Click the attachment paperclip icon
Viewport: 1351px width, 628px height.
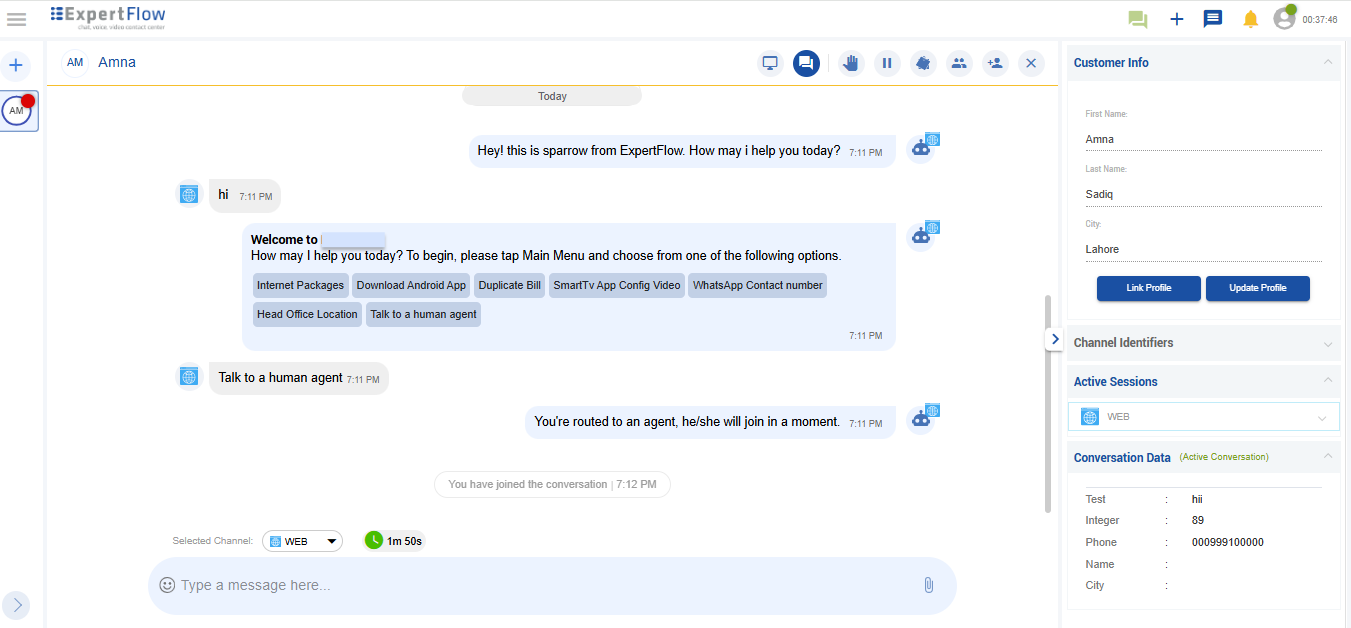click(x=928, y=584)
